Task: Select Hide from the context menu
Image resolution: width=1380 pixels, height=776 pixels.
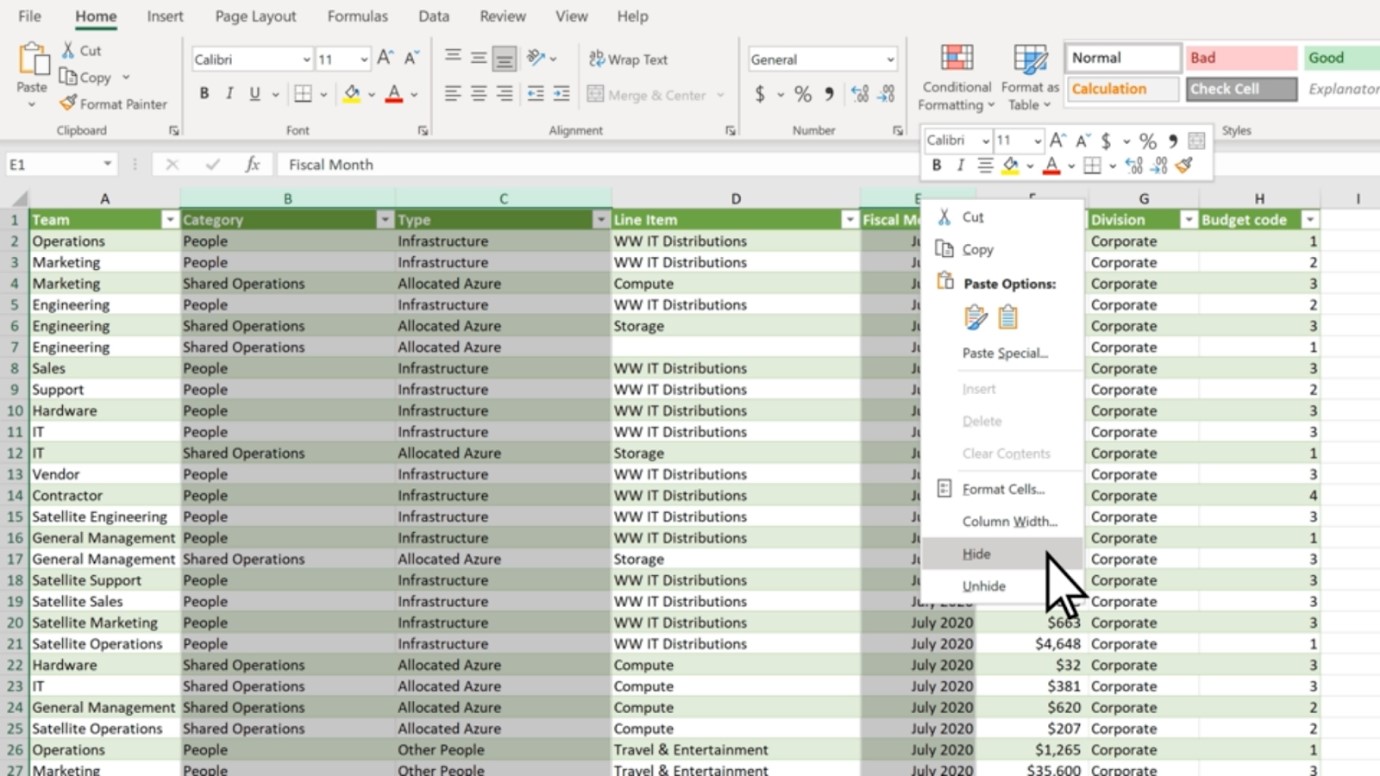Action: click(x=975, y=553)
